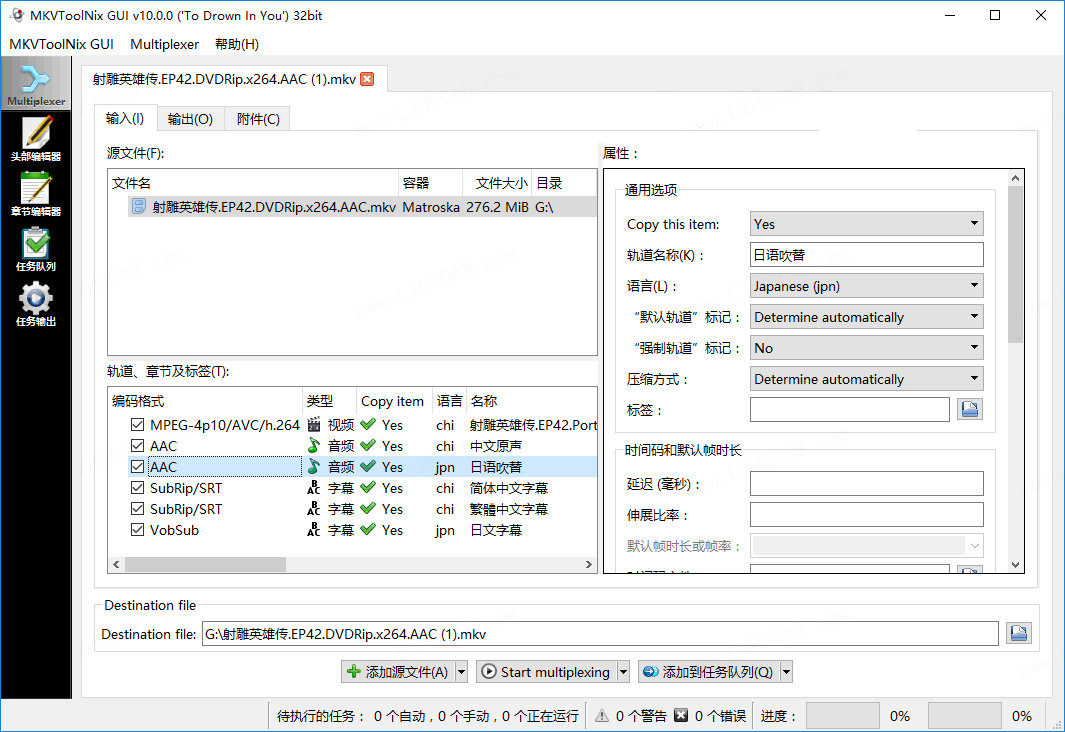Click the warning triangle icon in status bar
The width and height of the screenshot is (1065, 732).
602,716
